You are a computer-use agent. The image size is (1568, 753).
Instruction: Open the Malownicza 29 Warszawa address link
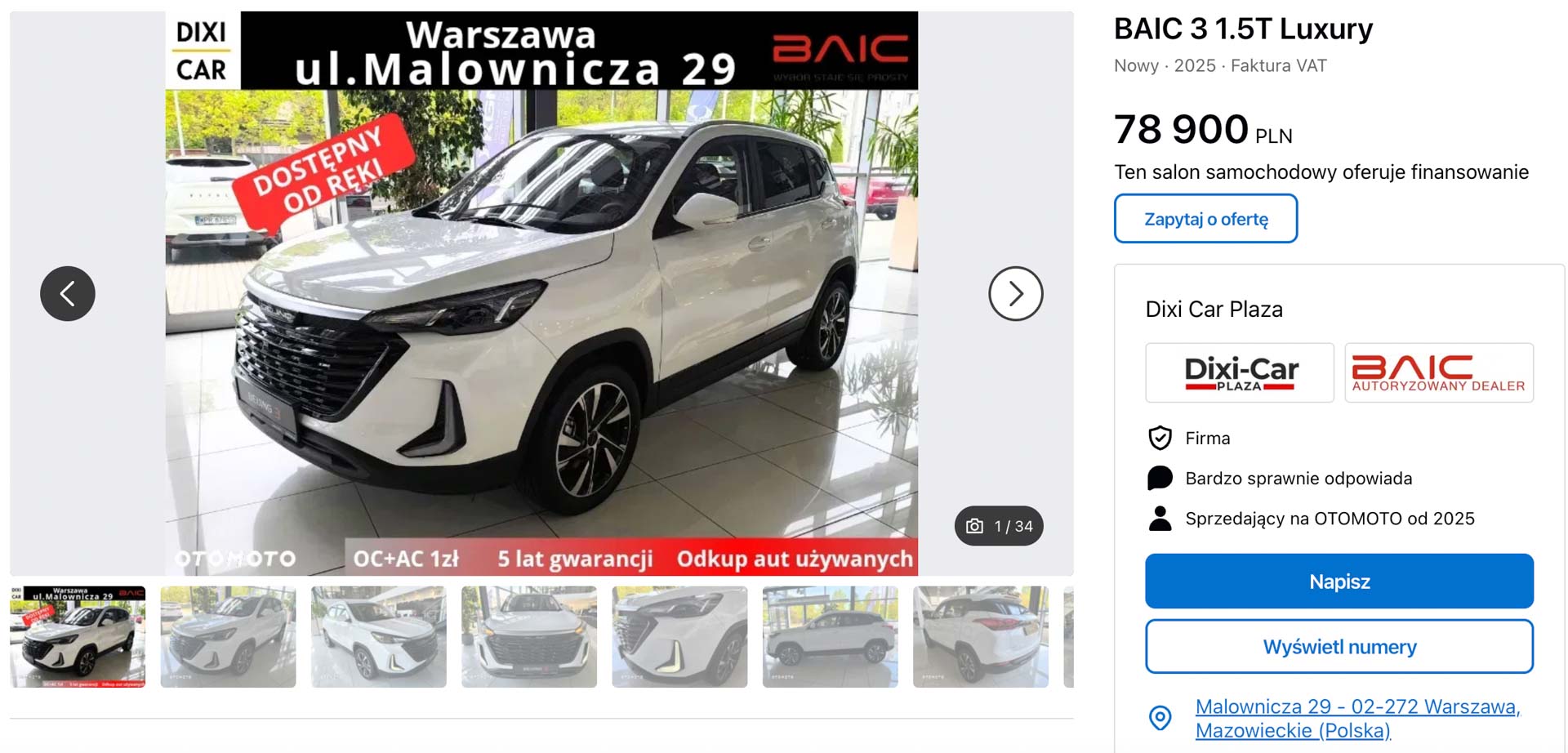click(x=1357, y=718)
